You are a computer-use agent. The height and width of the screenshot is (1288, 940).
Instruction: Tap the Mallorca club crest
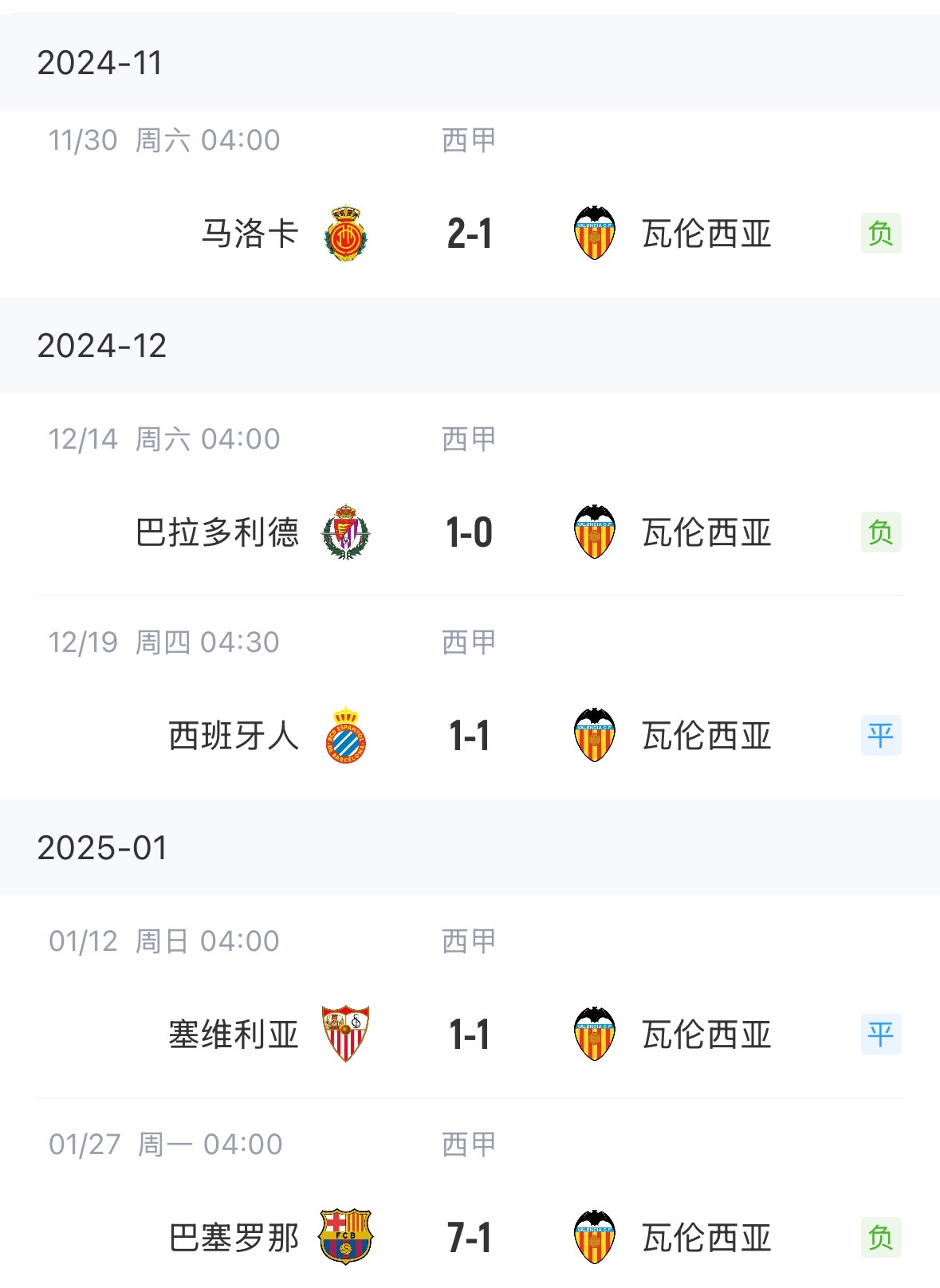(x=346, y=234)
